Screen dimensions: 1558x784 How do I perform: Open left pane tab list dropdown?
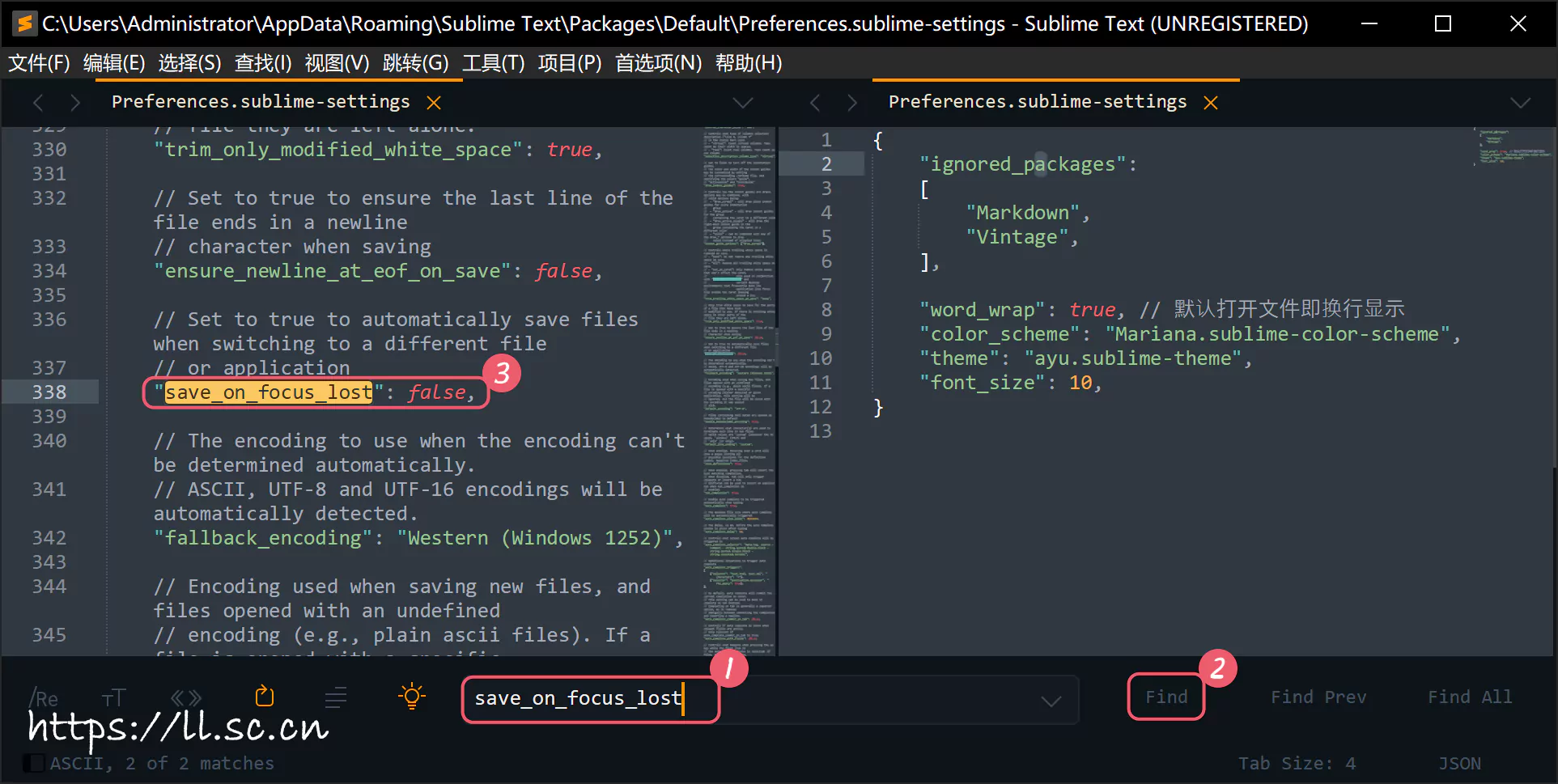coord(742,103)
